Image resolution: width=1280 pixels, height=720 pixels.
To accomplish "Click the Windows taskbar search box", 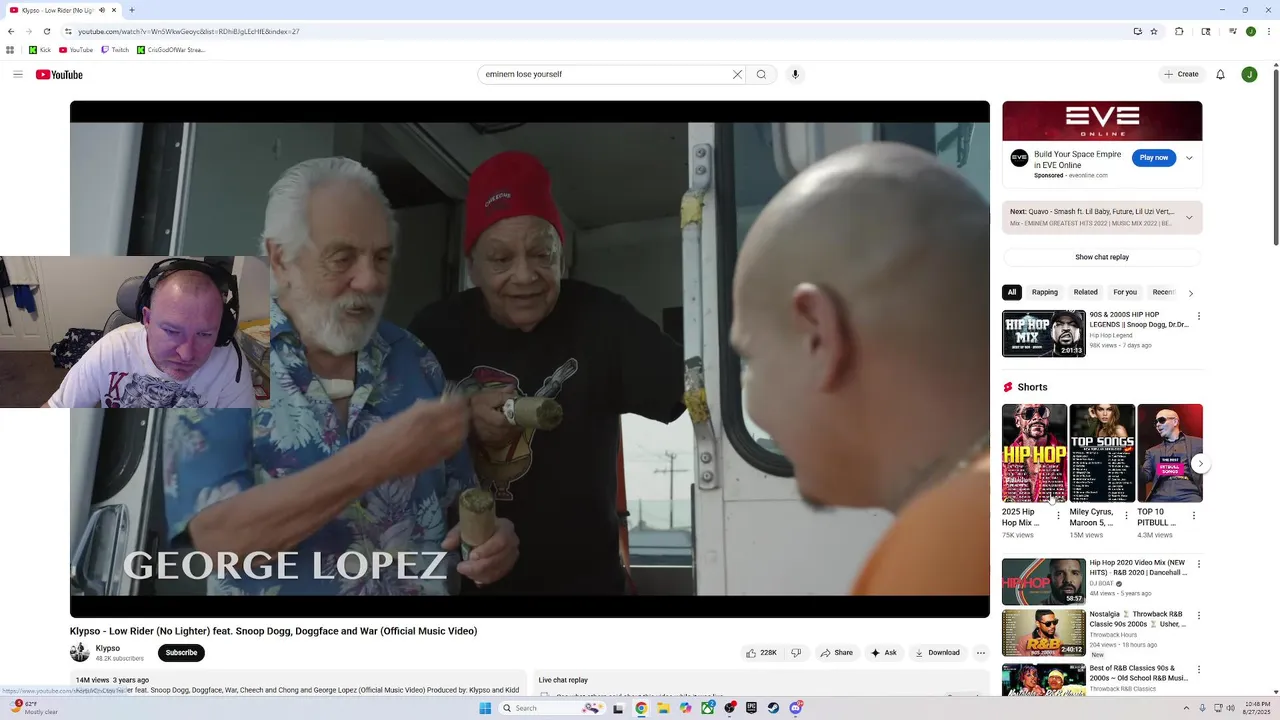I will pyautogui.click(x=552, y=708).
